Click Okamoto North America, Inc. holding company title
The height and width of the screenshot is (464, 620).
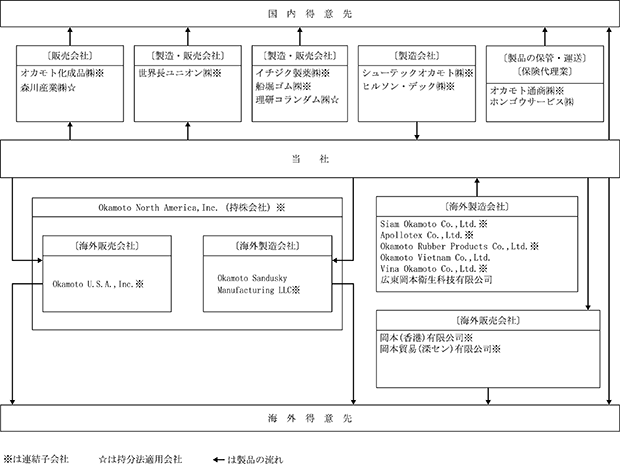191,208
